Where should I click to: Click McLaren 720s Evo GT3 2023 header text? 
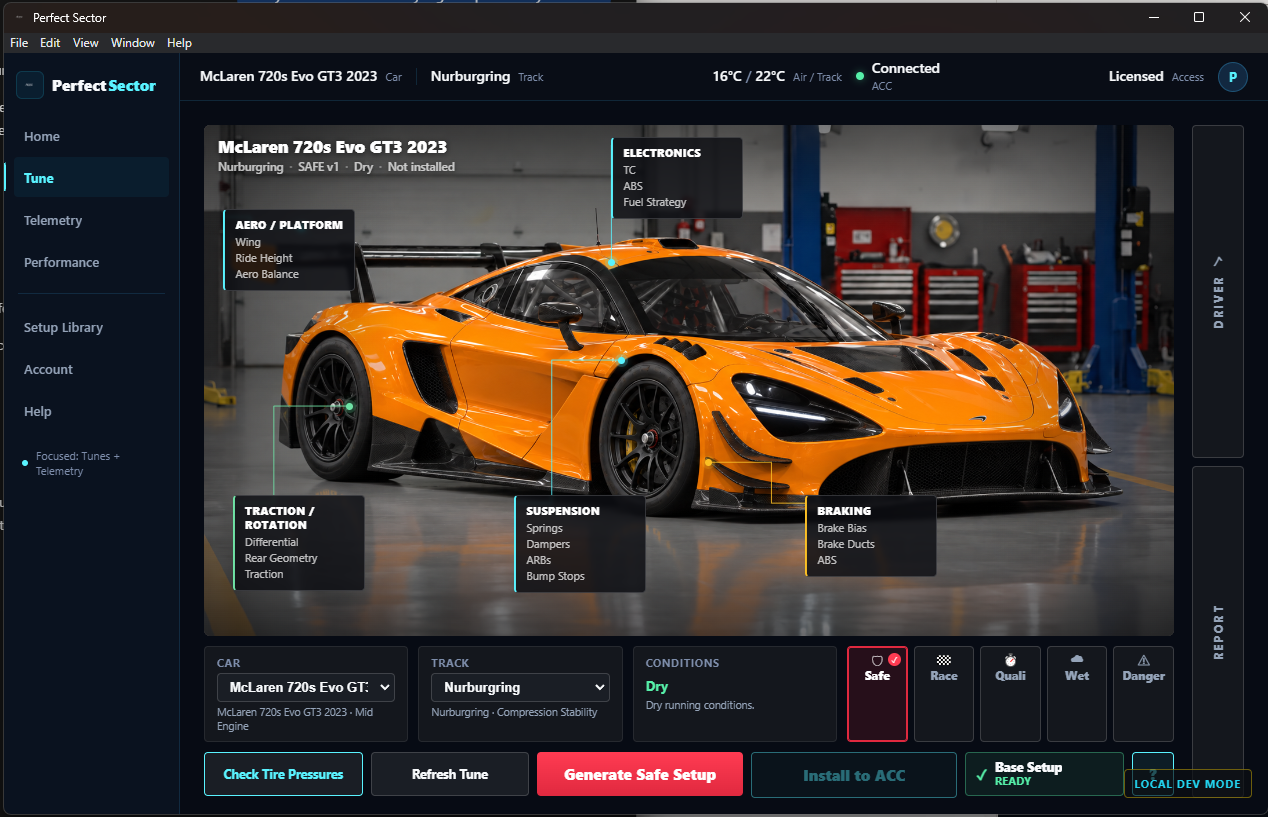point(289,76)
